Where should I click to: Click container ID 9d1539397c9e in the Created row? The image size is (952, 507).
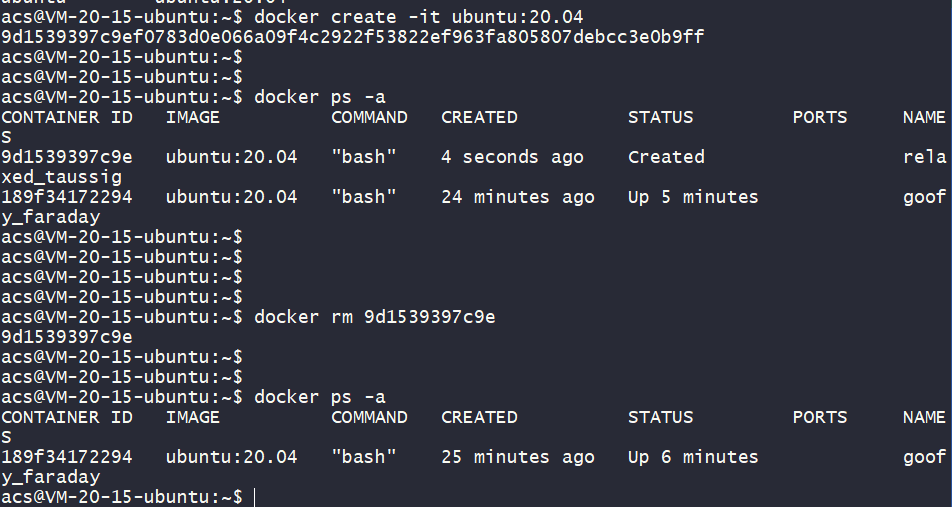pyautogui.click(x=66, y=157)
